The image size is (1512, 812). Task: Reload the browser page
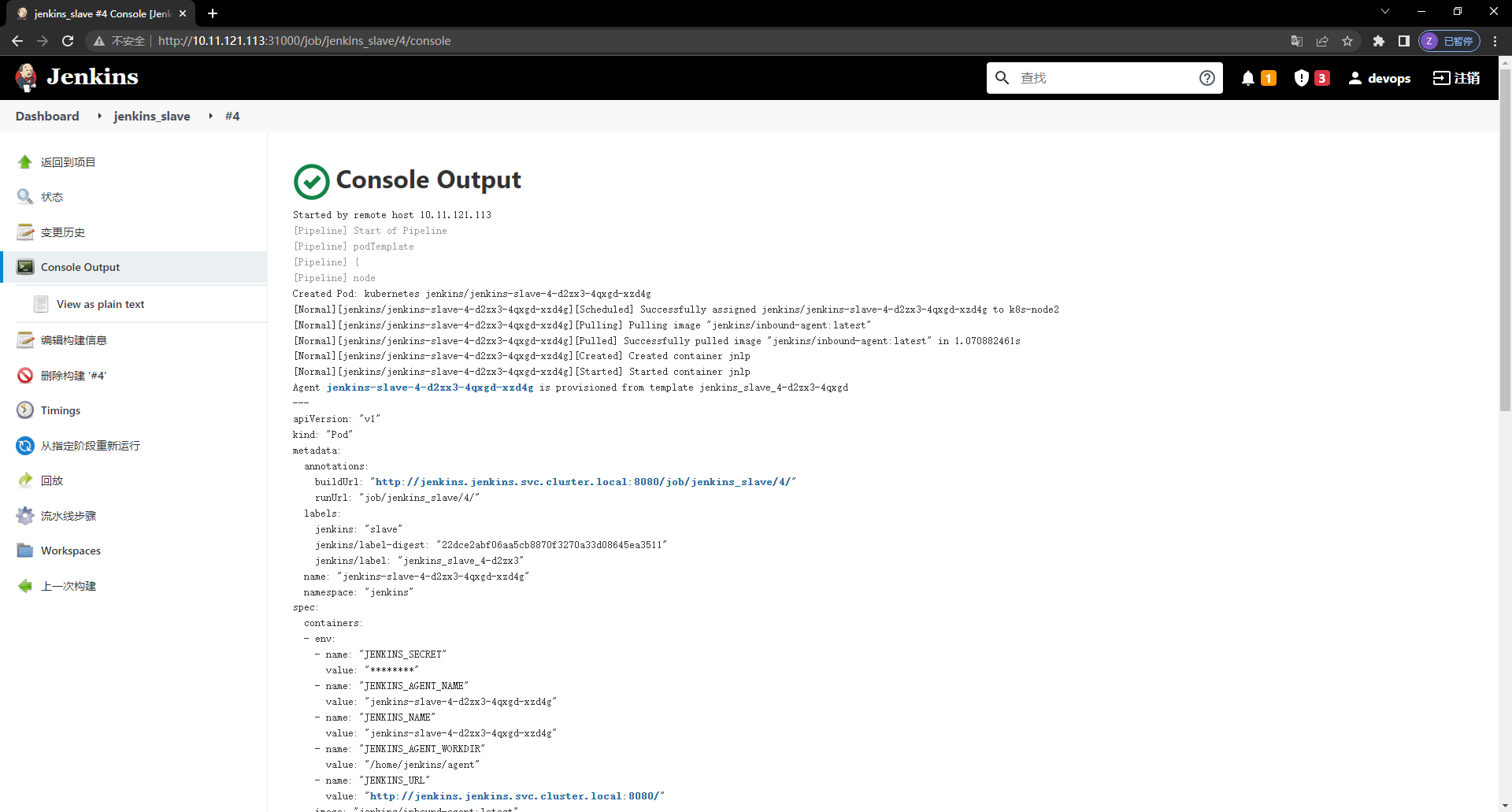point(68,41)
